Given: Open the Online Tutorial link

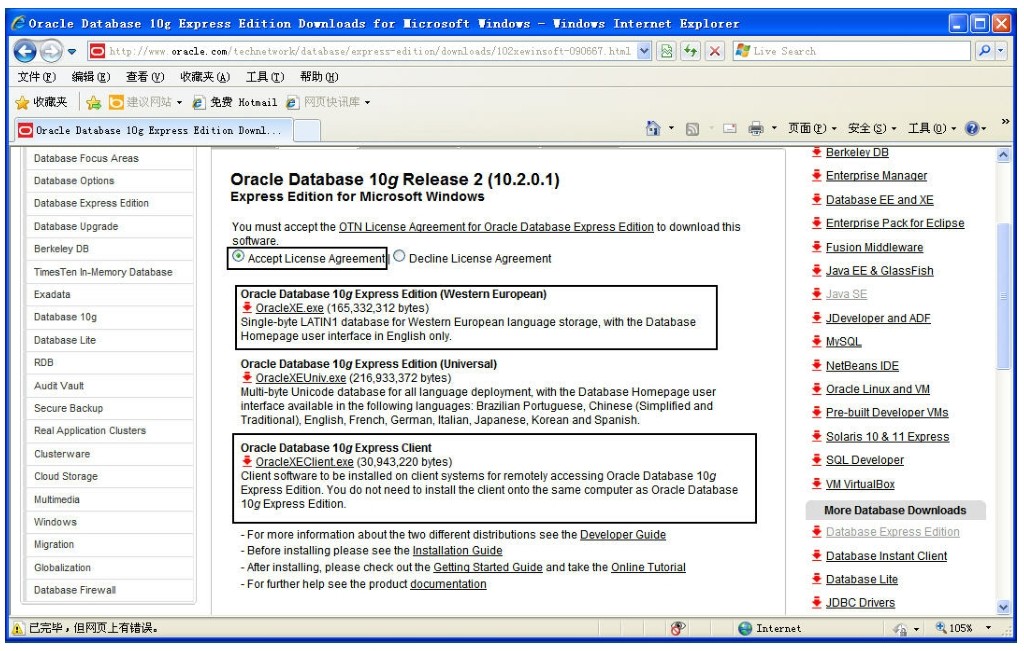Looking at the screenshot, I should coord(648,567).
